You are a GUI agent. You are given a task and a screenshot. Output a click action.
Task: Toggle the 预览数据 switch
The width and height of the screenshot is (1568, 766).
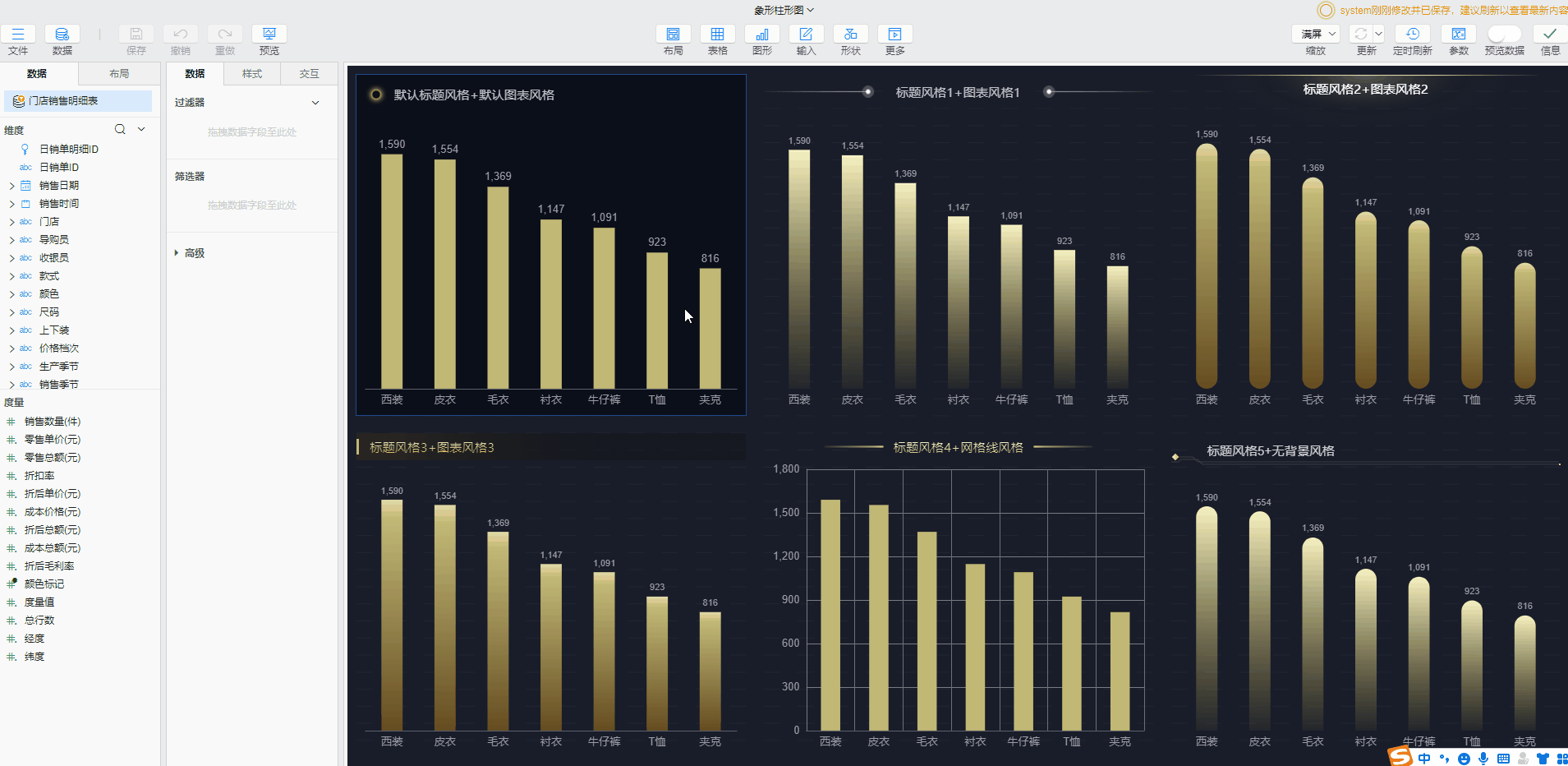pos(1503,35)
